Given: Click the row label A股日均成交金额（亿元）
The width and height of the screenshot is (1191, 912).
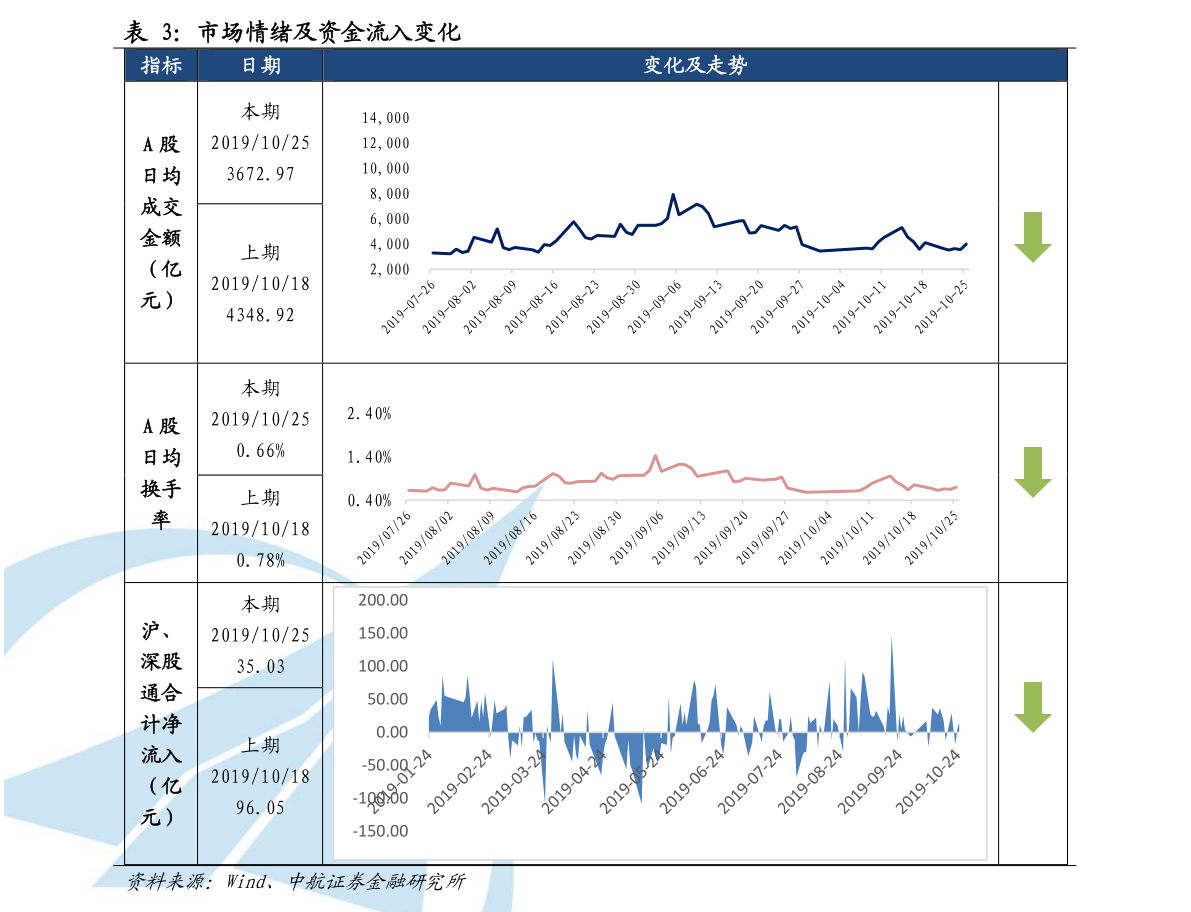Looking at the screenshot, I should [161, 222].
